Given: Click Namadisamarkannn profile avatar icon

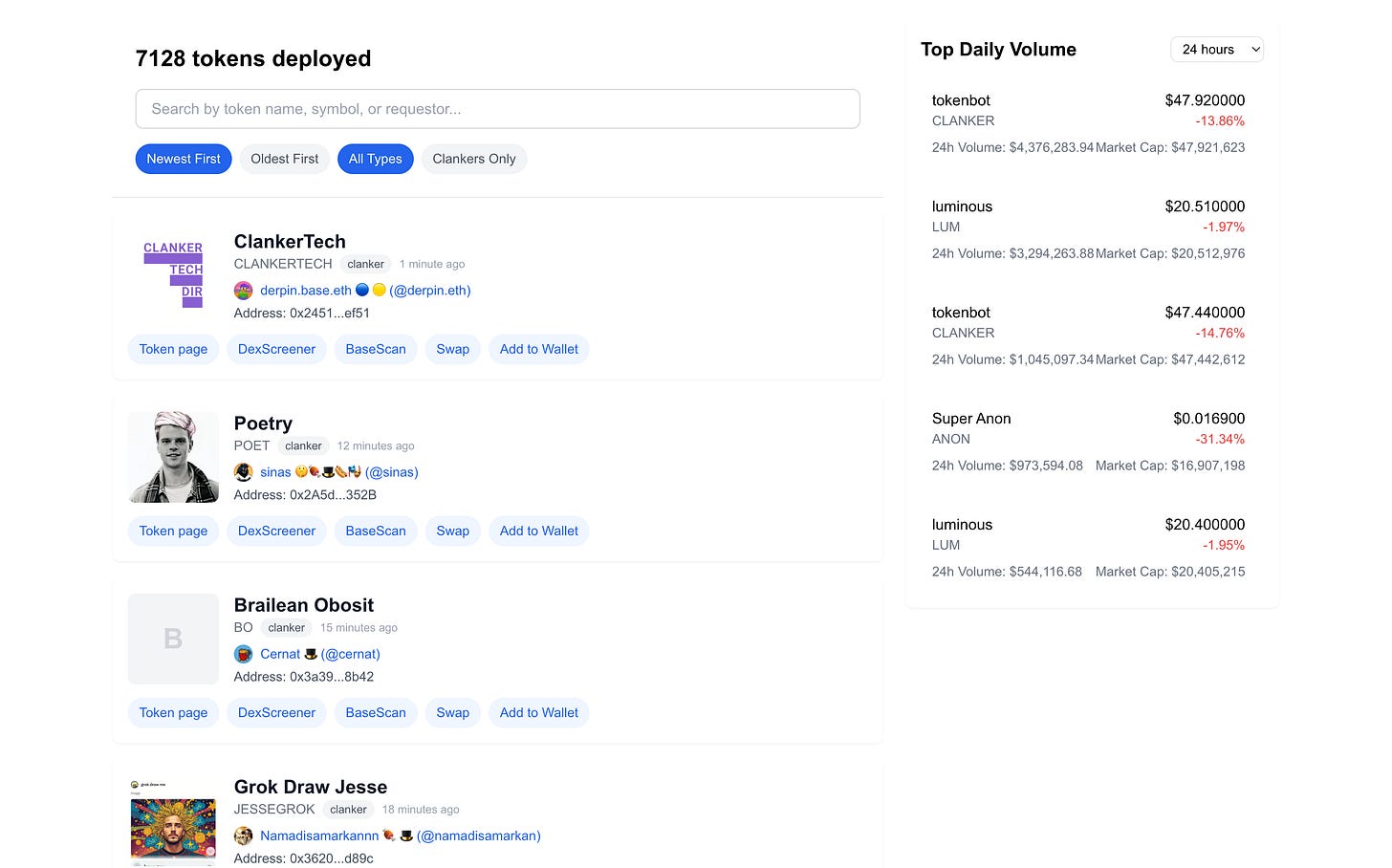Looking at the screenshot, I should click(x=244, y=835).
